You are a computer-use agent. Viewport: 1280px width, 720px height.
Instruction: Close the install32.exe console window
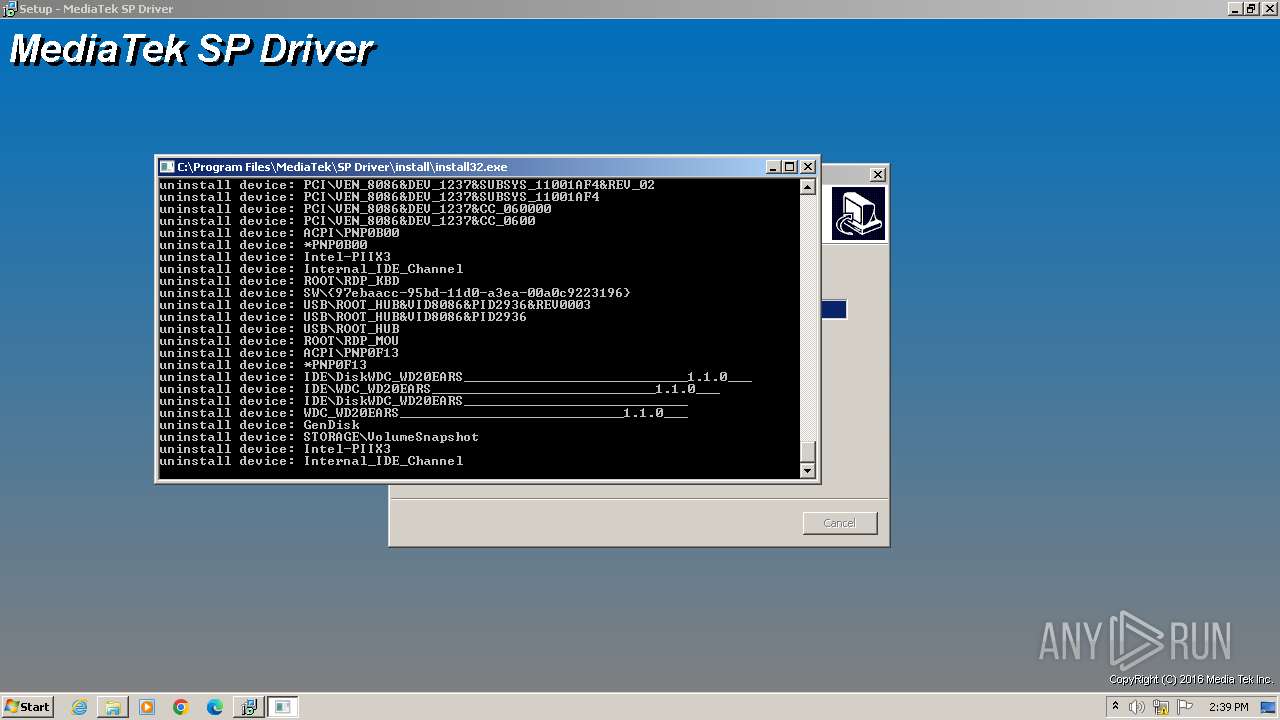pos(808,167)
